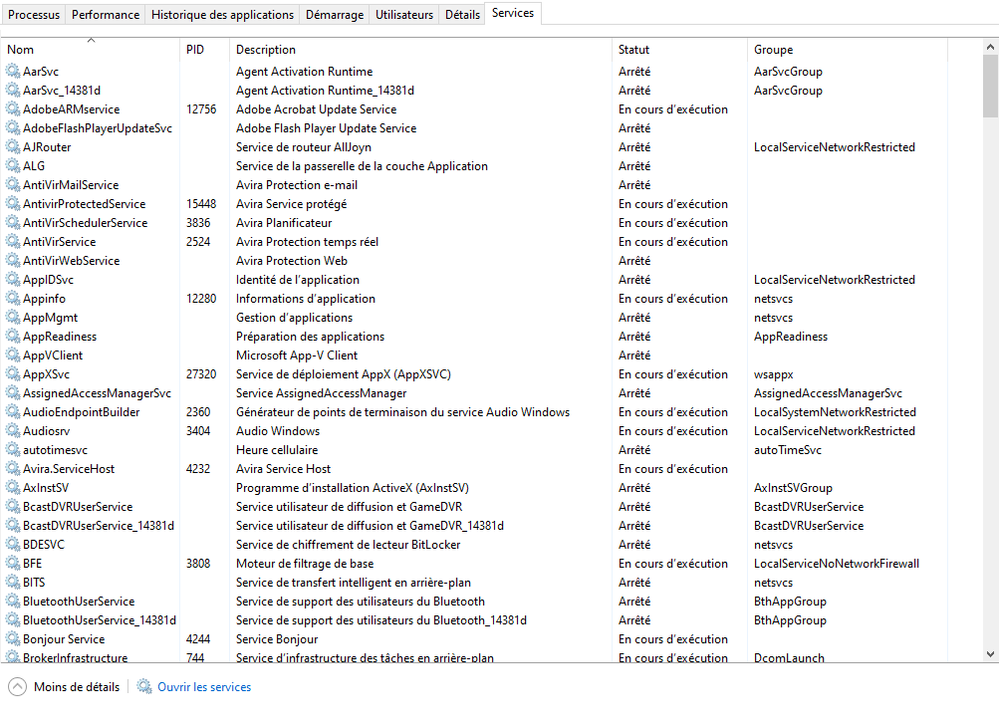Click the gear icon next to AarSvc
This screenshot has width=999, height=711.
coord(13,71)
